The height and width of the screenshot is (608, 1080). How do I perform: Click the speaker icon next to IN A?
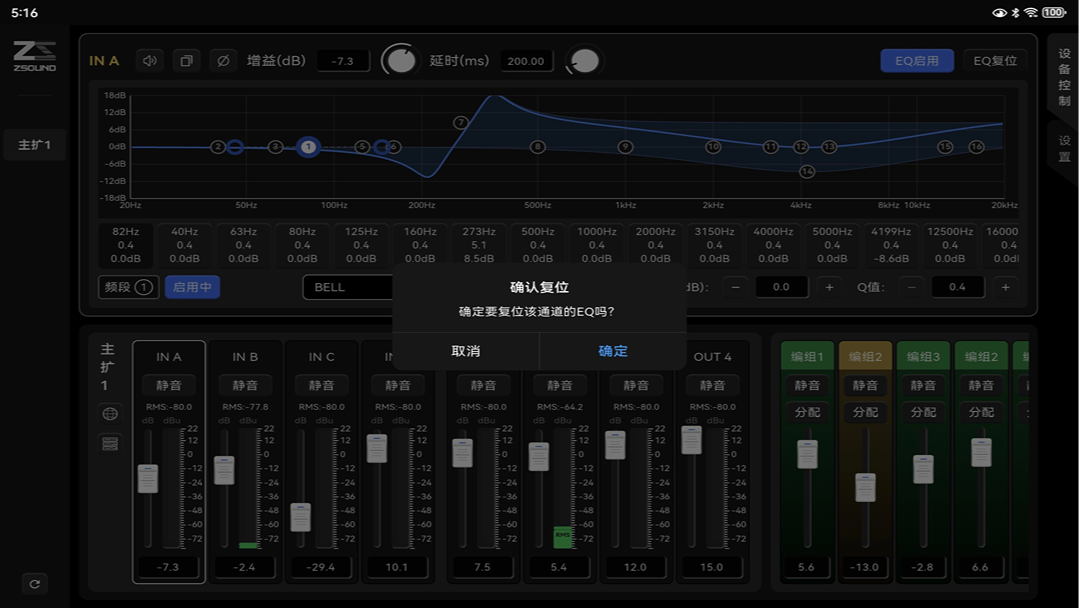tap(150, 60)
